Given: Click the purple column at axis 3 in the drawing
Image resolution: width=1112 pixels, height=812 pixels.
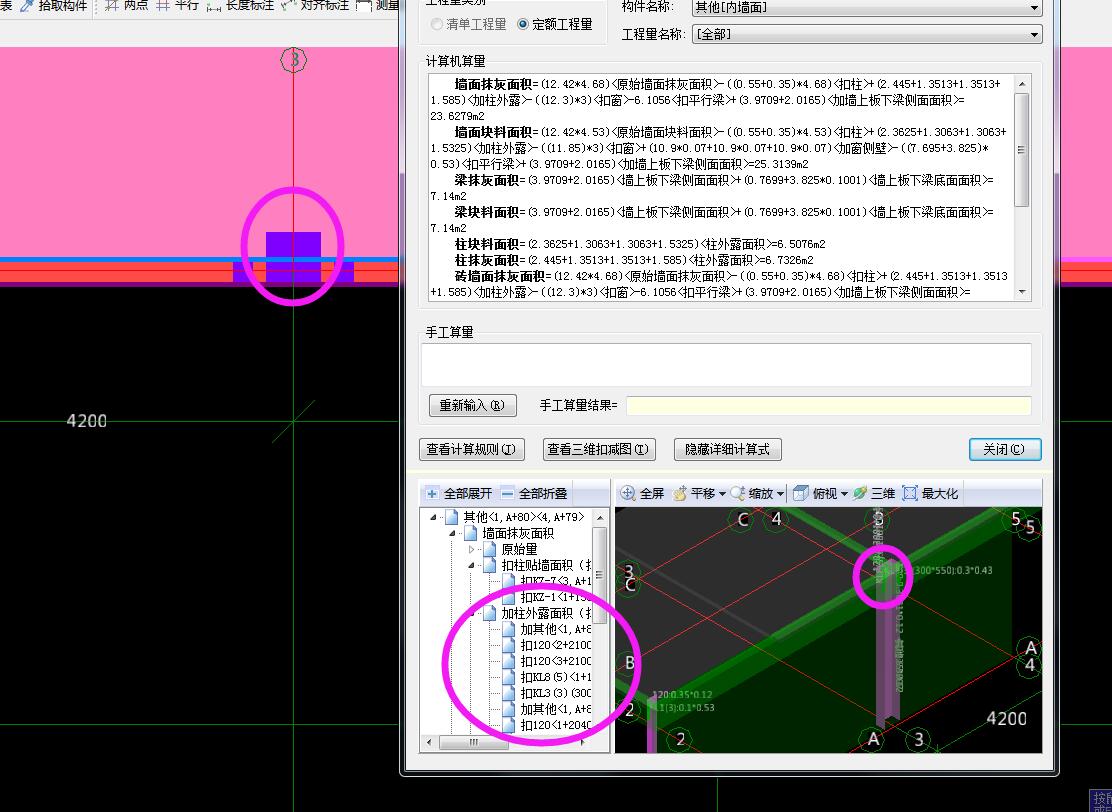Looking at the screenshot, I should 294,256.
